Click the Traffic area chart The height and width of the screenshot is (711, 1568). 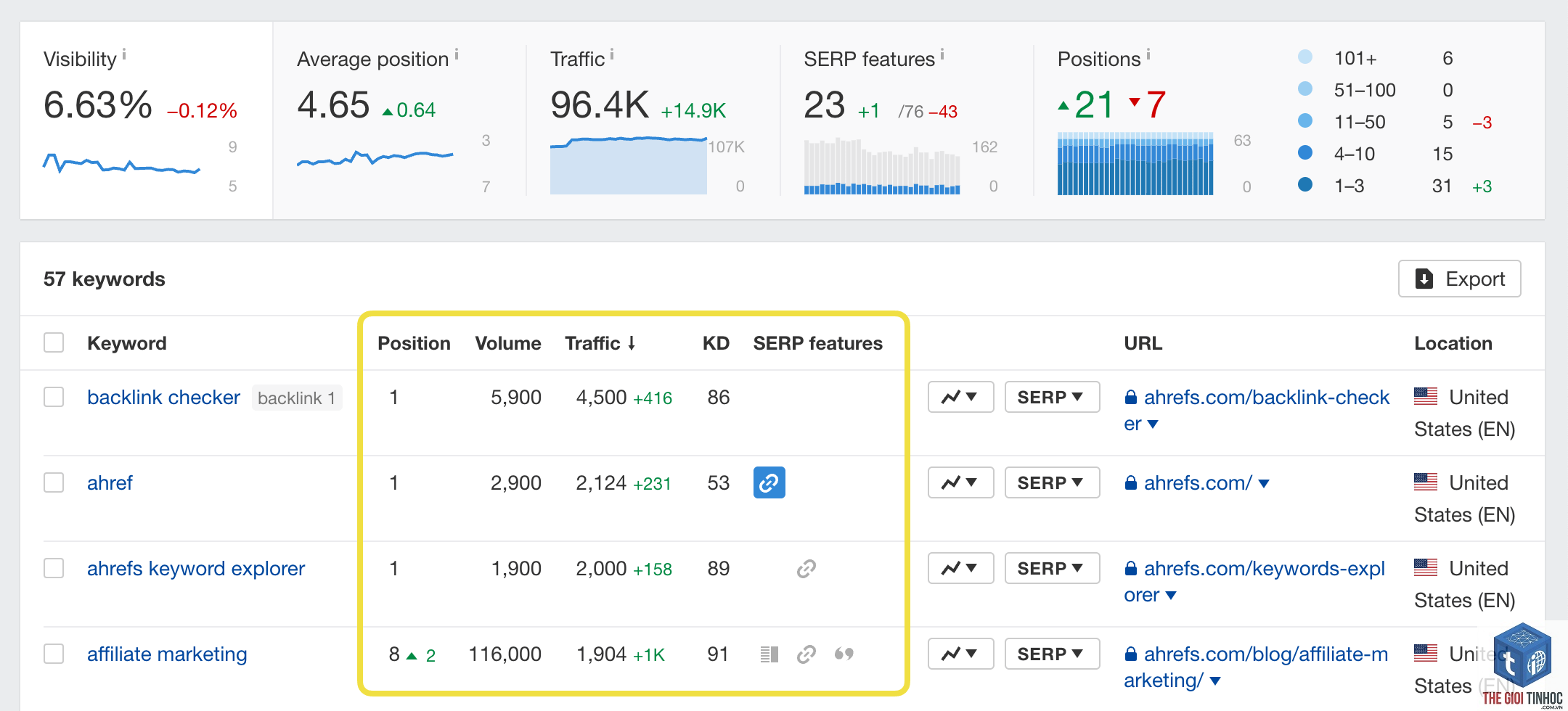tap(629, 165)
